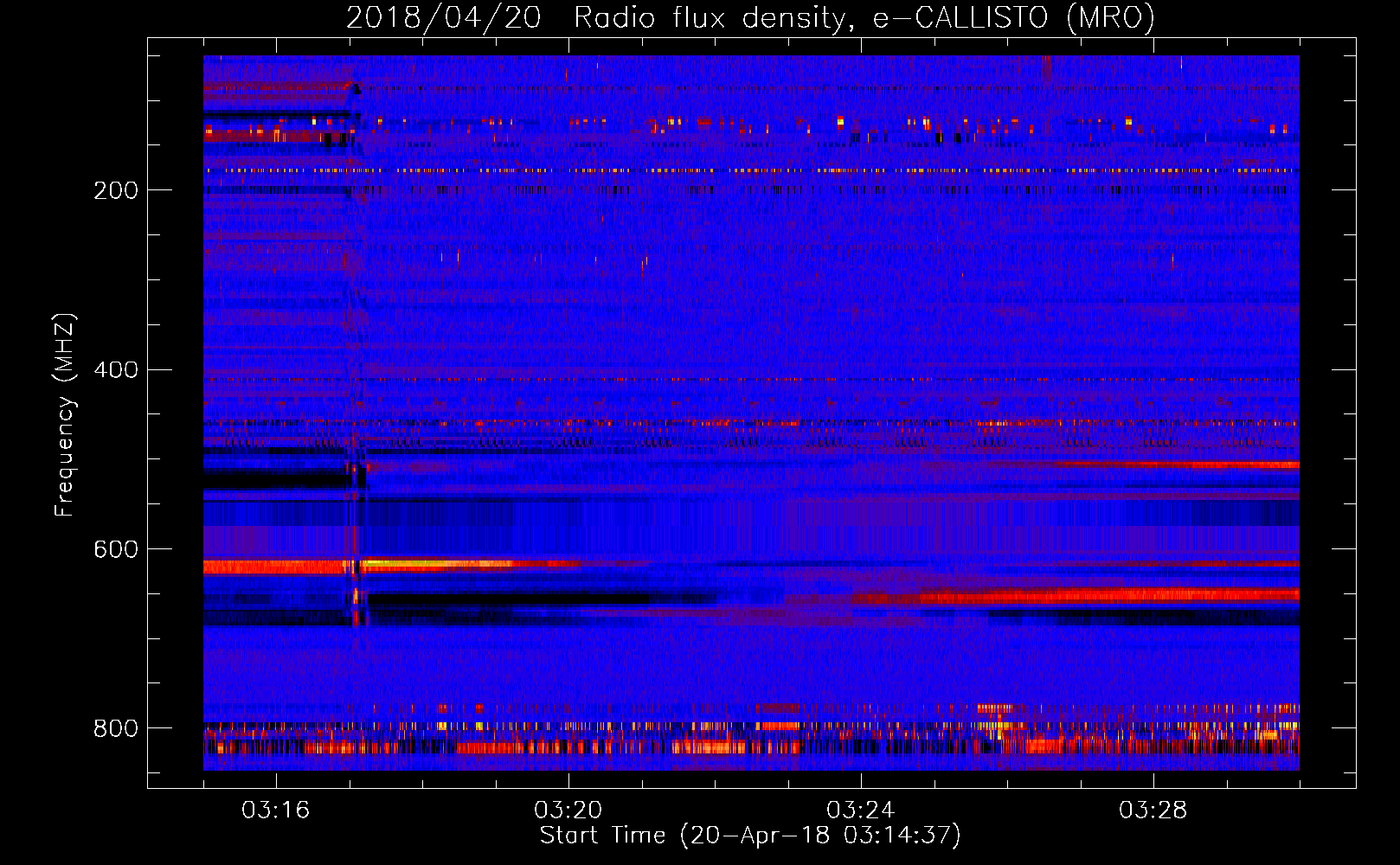Click the 200 MHz tick label
Screen dimensions: 1400x865
[x=116, y=190]
